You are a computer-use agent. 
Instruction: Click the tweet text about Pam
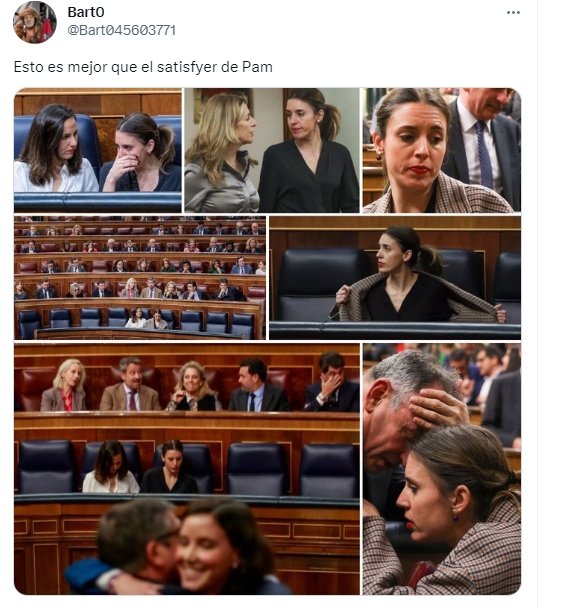click(143, 67)
